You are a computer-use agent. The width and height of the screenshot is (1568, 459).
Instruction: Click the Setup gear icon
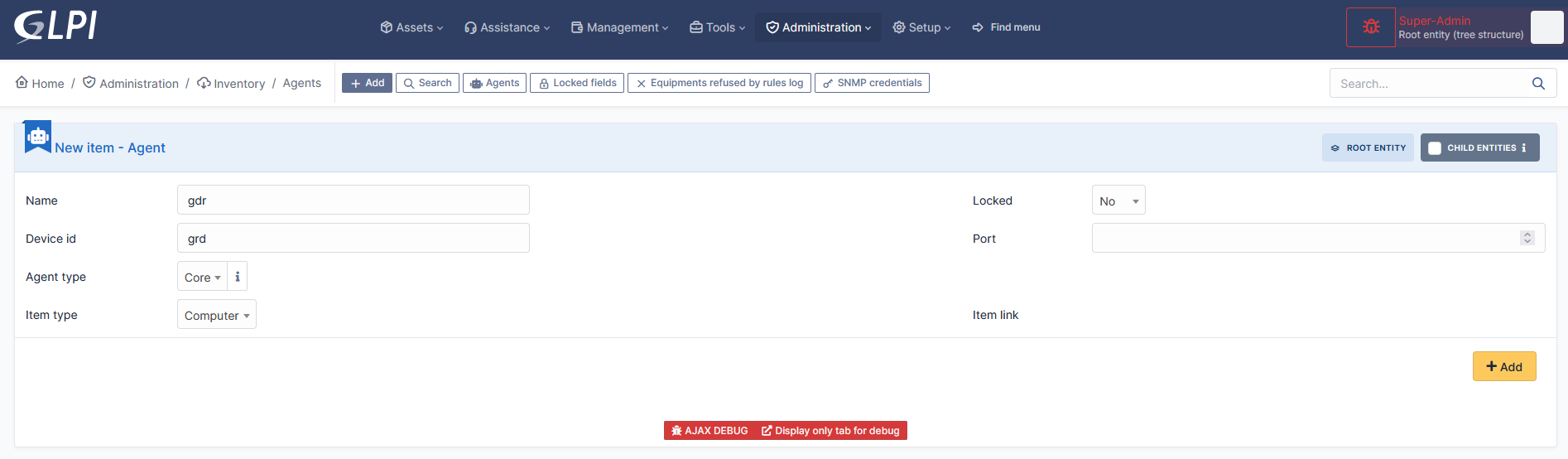pyautogui.click(x=899, y=27)
